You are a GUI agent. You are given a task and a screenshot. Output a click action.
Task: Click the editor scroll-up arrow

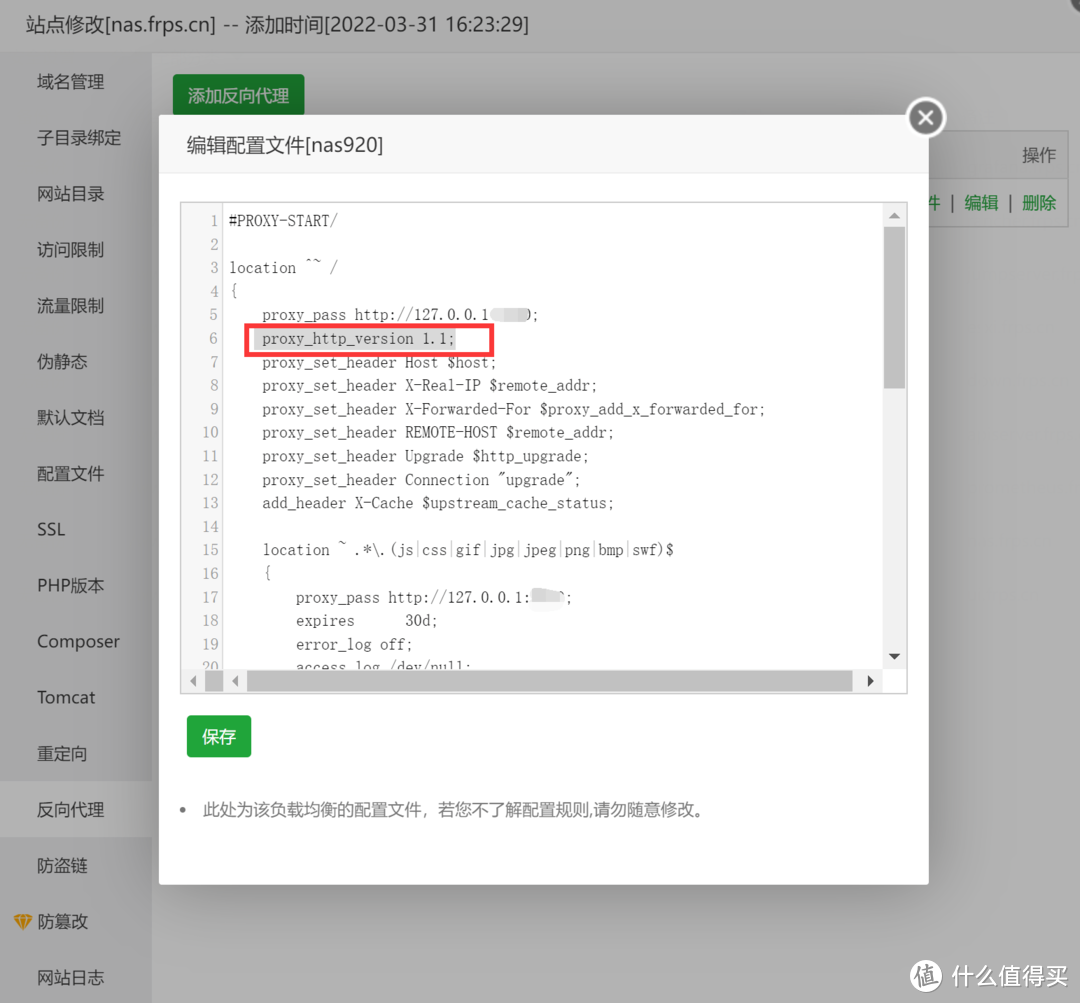[x=894, y=216]
